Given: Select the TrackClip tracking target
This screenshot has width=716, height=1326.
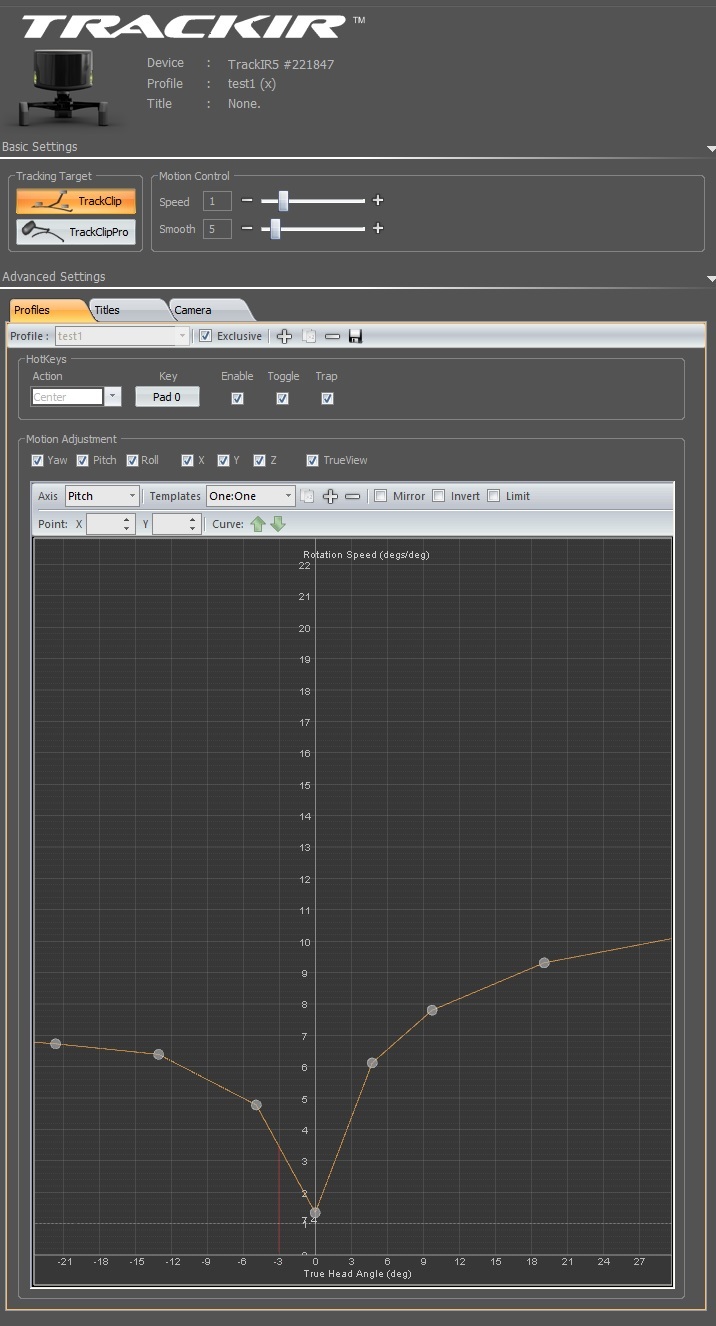Looking at the screenshot, I should (76, 201).
